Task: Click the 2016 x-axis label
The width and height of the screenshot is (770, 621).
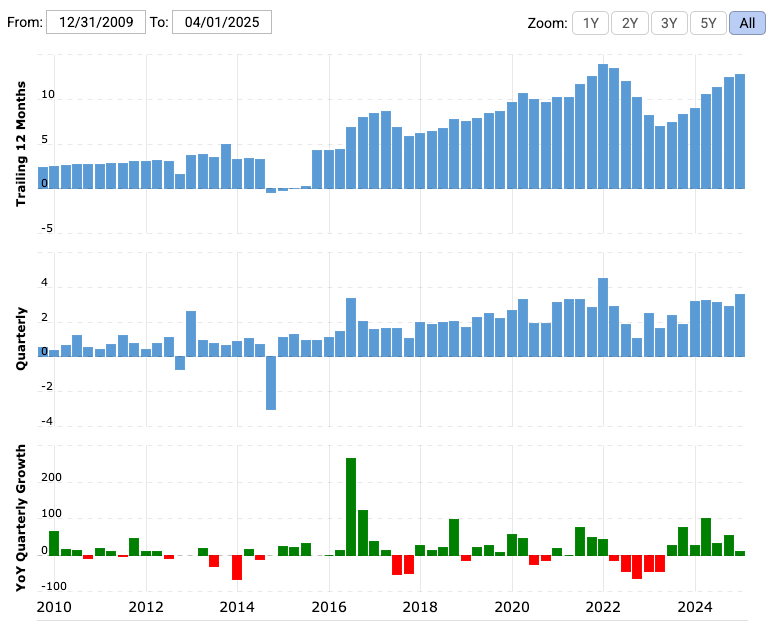Action: pyautogui.click(x=329, y=607)
